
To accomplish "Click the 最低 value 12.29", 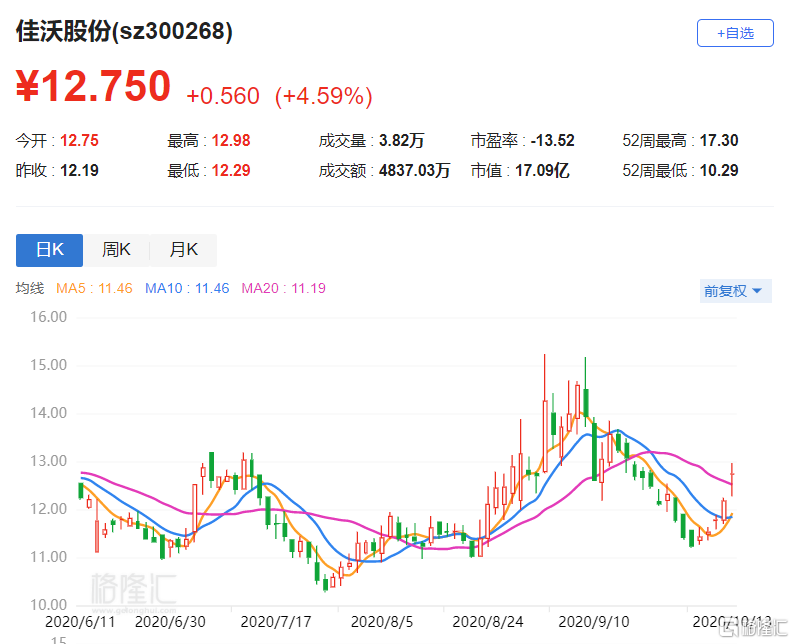I will [231, 171].
